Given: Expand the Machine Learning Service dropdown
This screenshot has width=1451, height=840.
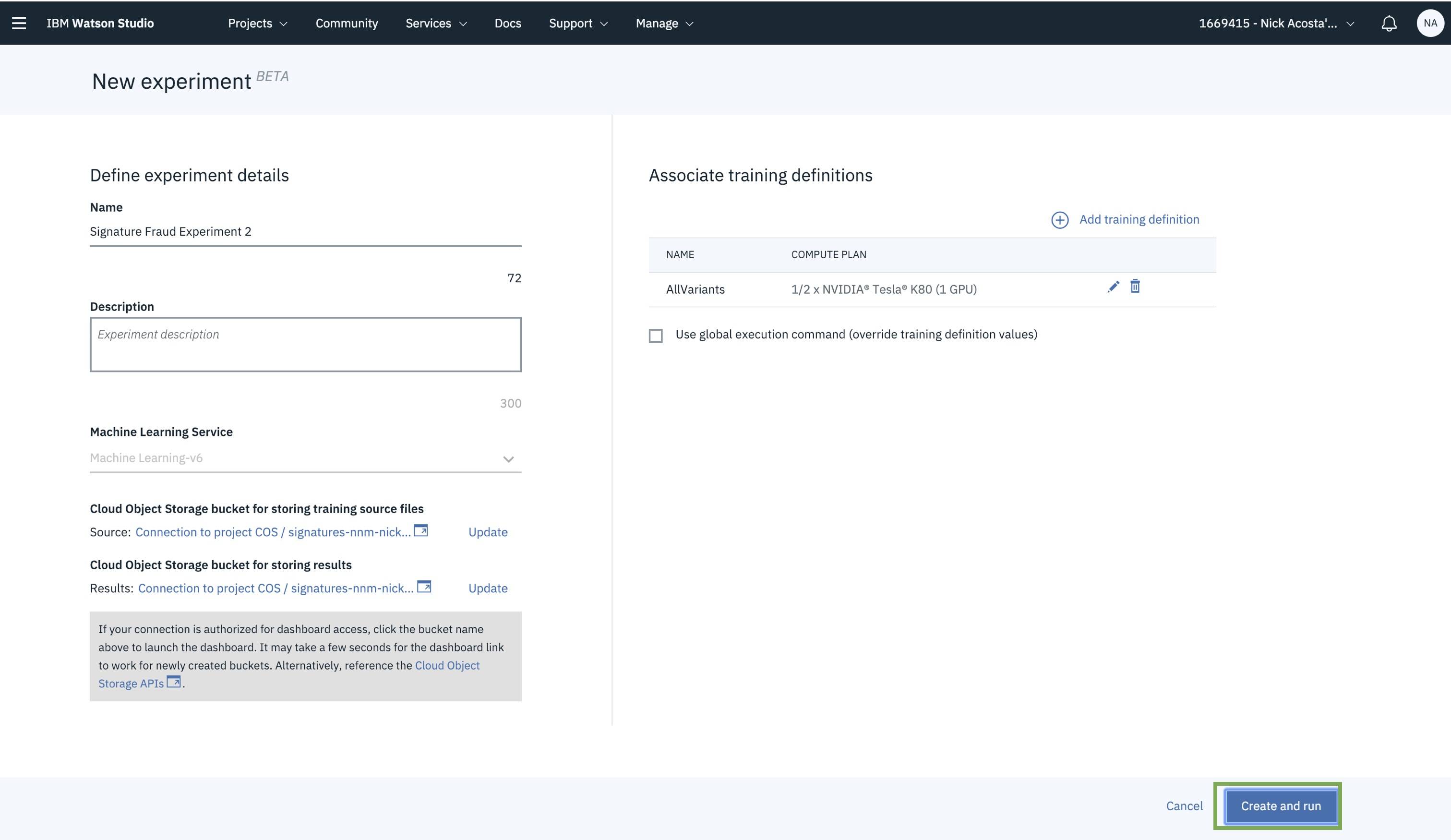Looking at the screenshot, I should point(306,458).
